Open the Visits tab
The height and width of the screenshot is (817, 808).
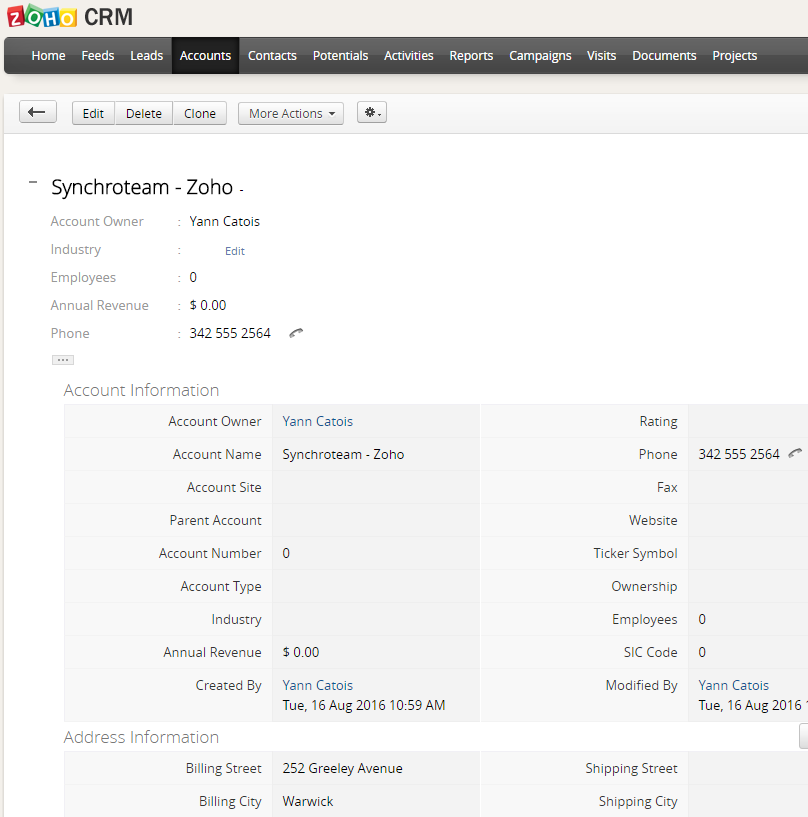point(601,56)
